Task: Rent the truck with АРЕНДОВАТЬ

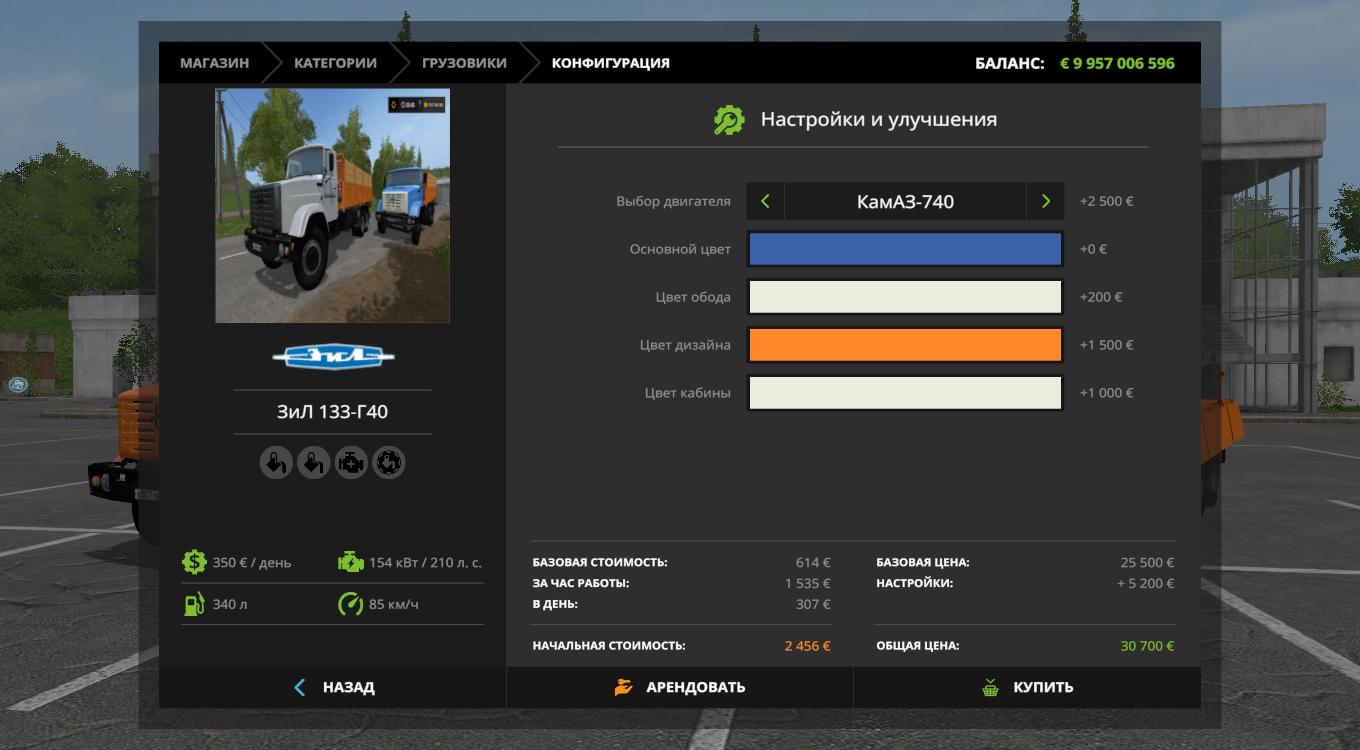Action: click(x=680, y=687)
